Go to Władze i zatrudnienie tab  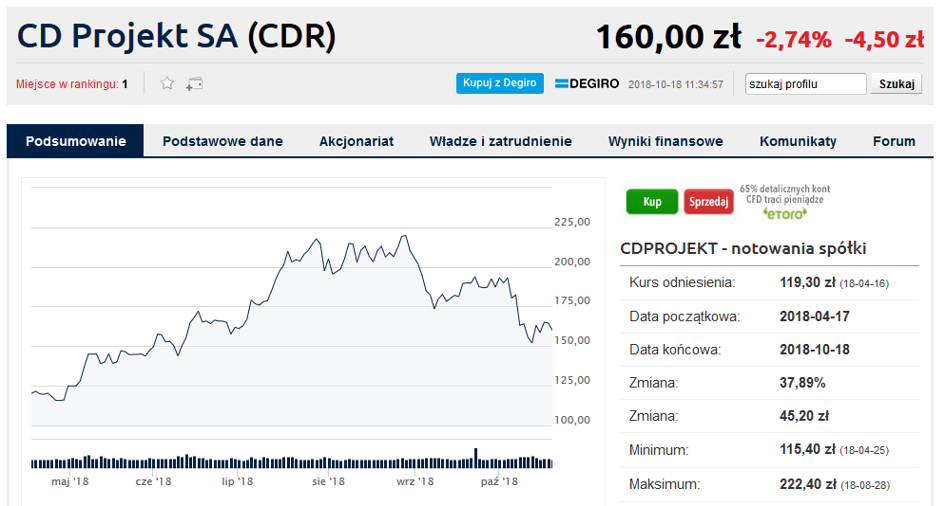tap(500, 141)
